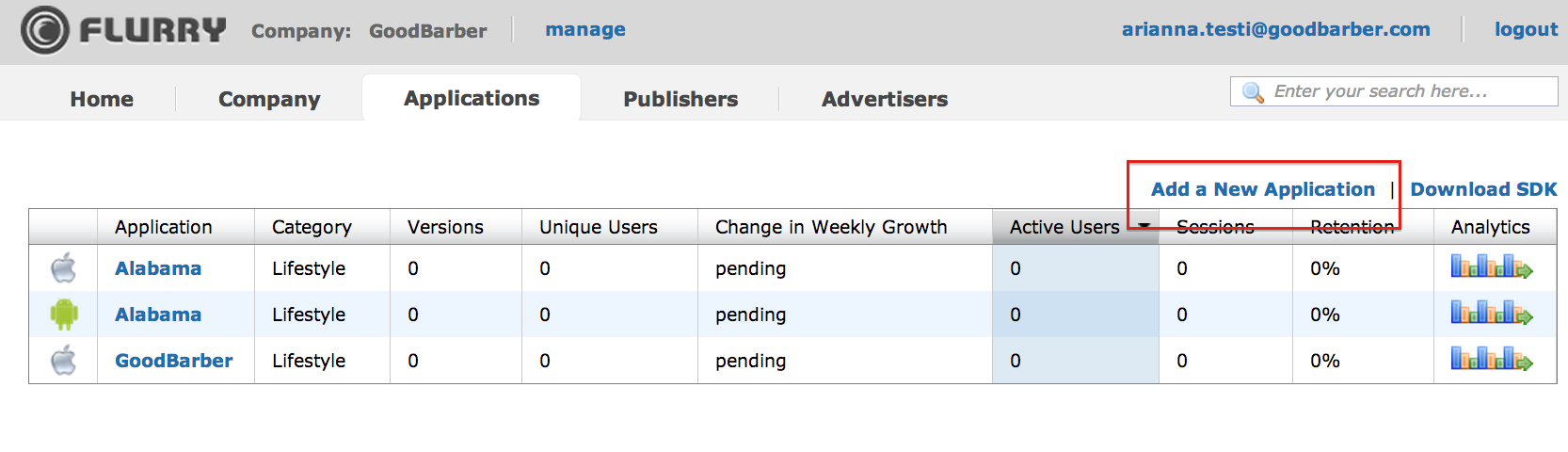
Task: Switch to the Publishers tab
Action: point(680,99)
